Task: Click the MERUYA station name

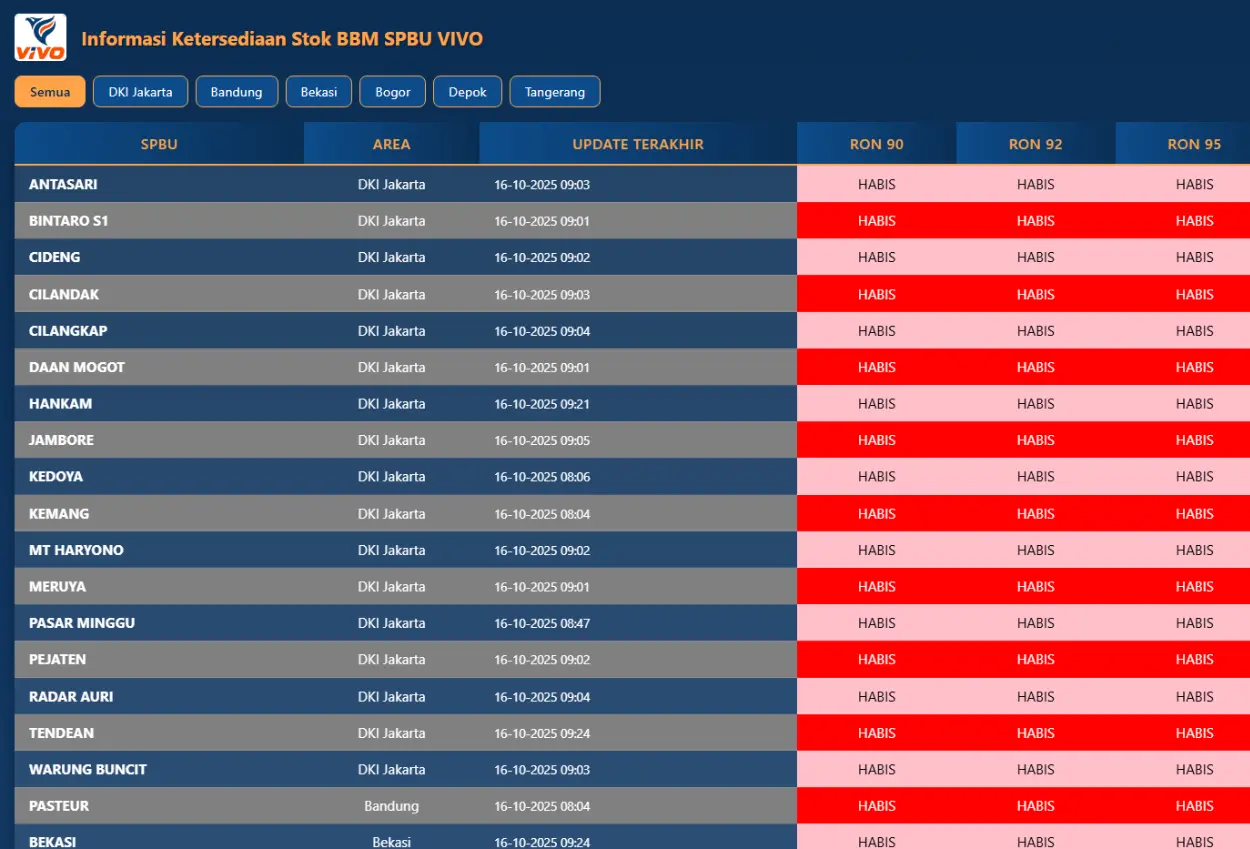Action: click(57, 587)
